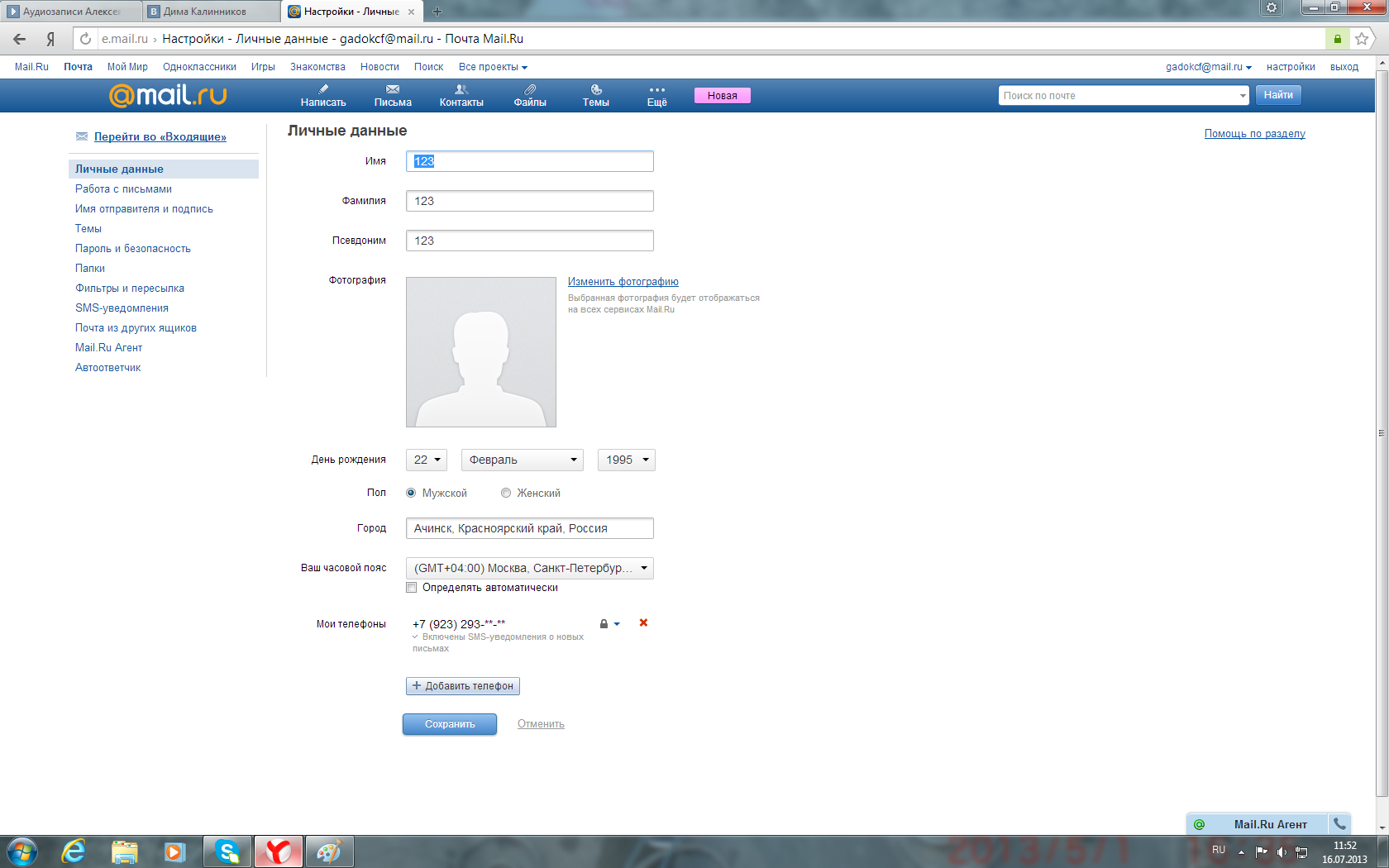Launch Internet Explorer from taskbar
1389x868 pixels.
[74, 851]
